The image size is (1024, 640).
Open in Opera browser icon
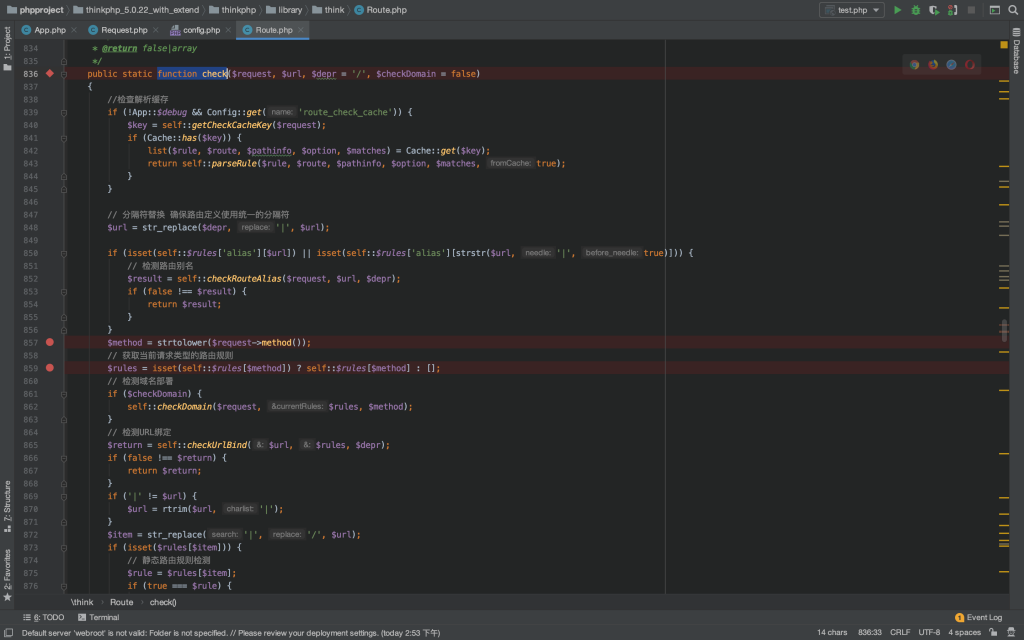click(969, 65)
